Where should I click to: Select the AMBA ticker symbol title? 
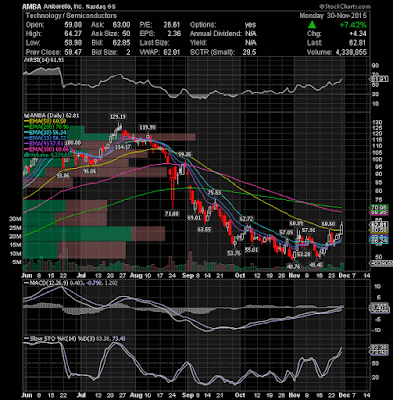(x=31, y=7)
